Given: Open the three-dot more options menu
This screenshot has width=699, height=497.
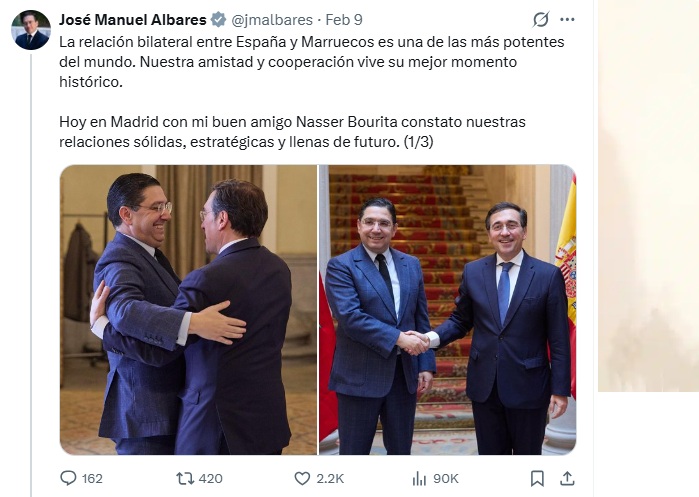Looking at the screenshot, I should 567,20.
